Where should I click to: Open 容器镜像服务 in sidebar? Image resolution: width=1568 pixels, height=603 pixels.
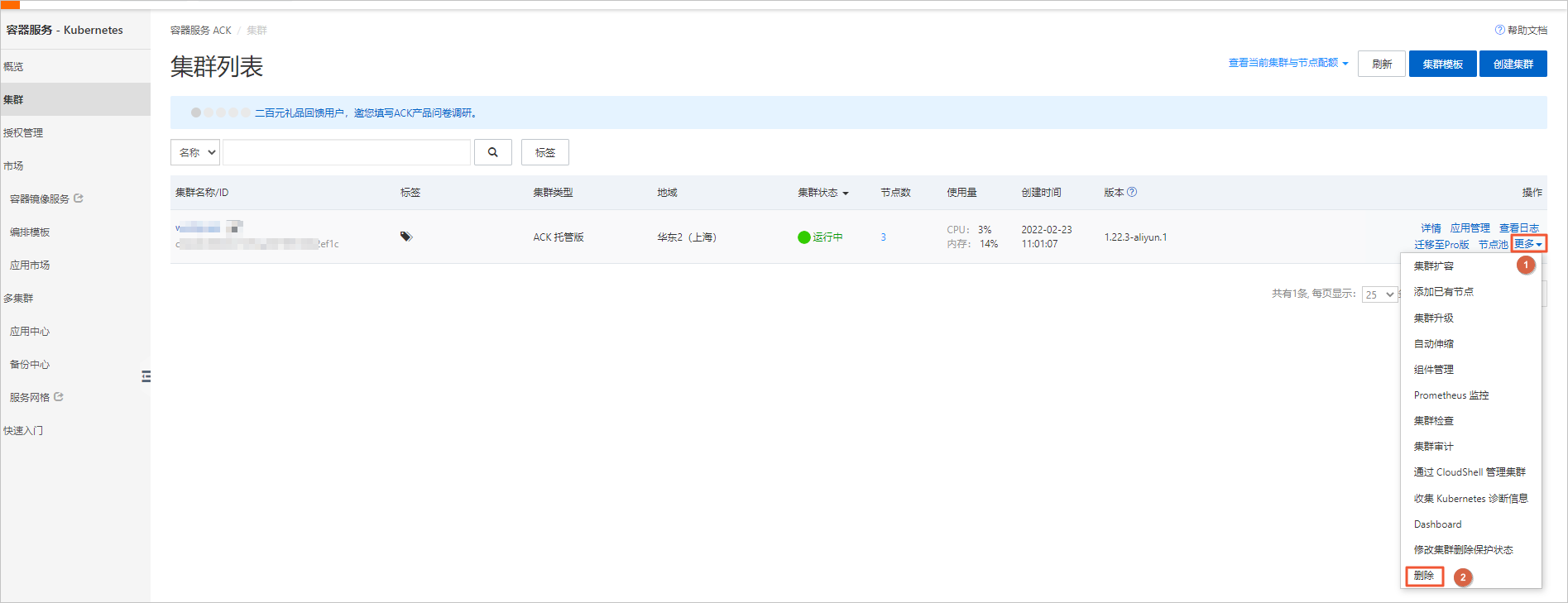[40, 199]
